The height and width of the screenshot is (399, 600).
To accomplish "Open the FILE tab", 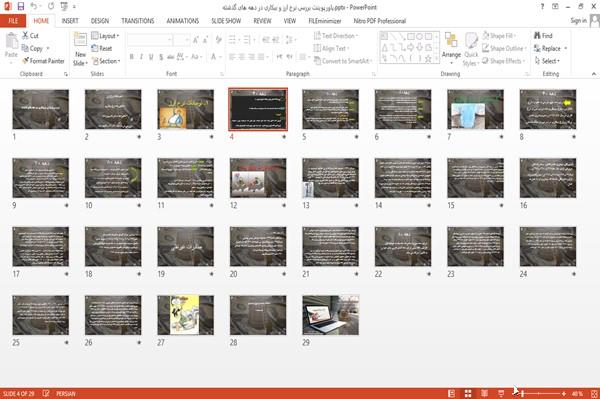I will [13, 21].
